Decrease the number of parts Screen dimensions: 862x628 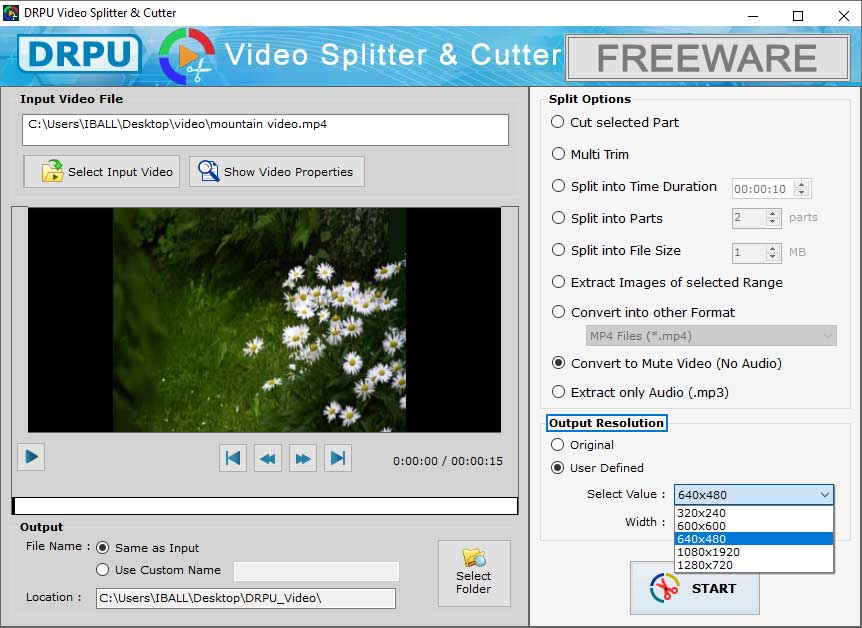tap(773, 222)
